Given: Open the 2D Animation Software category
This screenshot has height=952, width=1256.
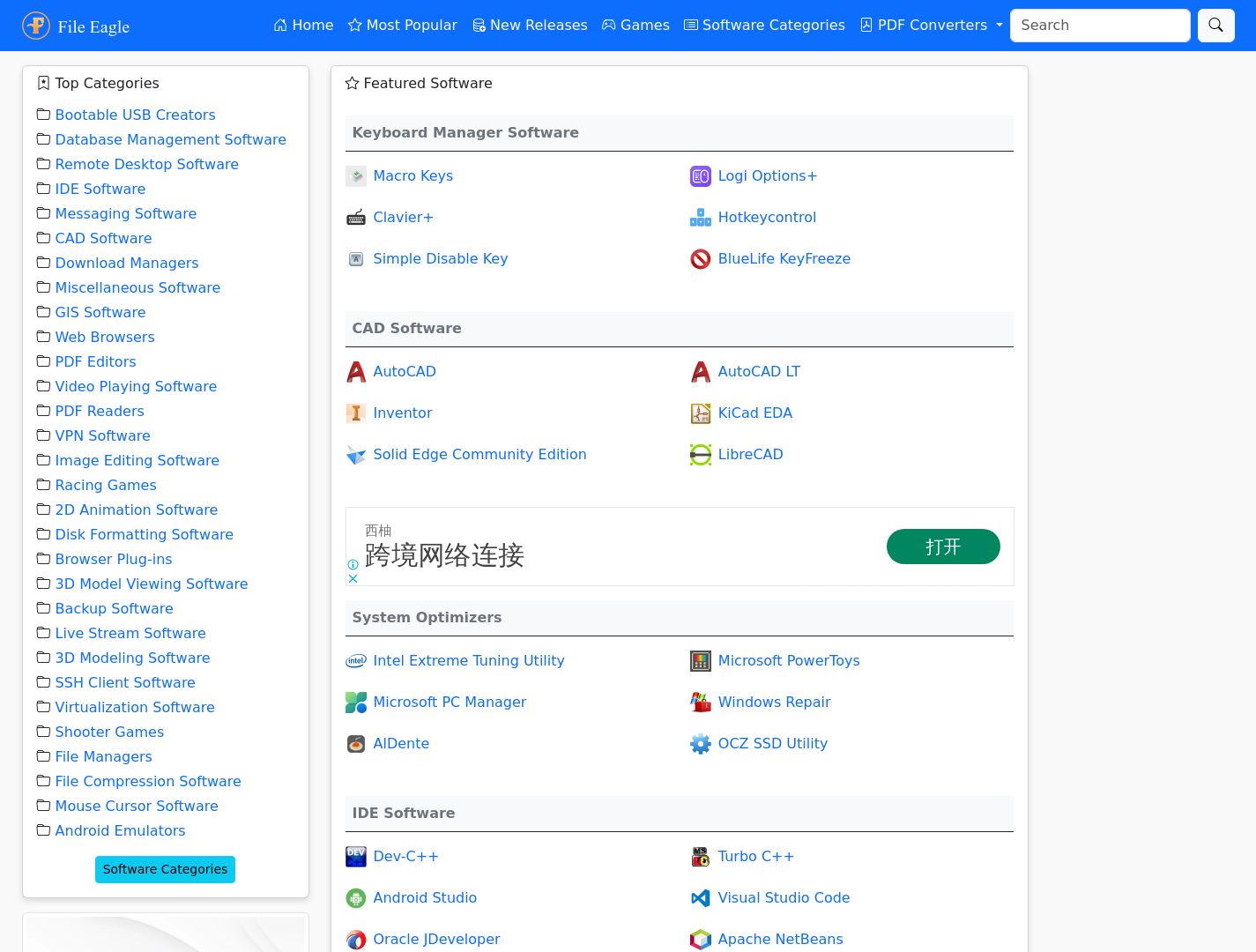Looking at the screenshot, I should click(136, 509).
